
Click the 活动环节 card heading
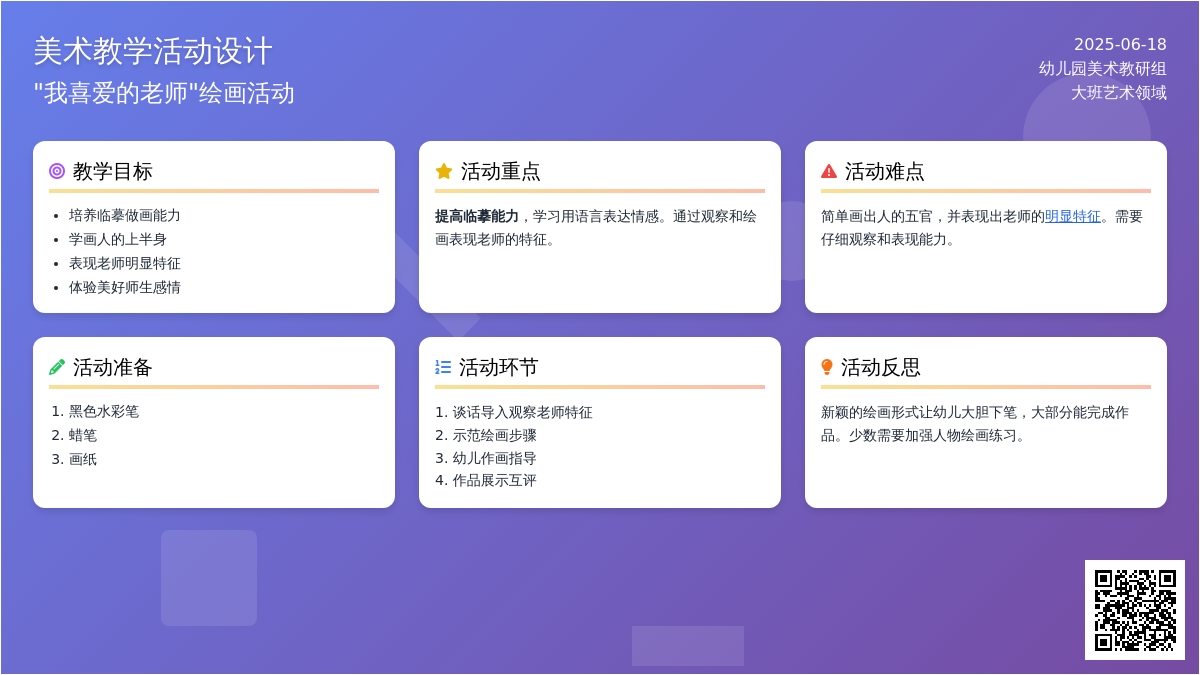[499, 367]
